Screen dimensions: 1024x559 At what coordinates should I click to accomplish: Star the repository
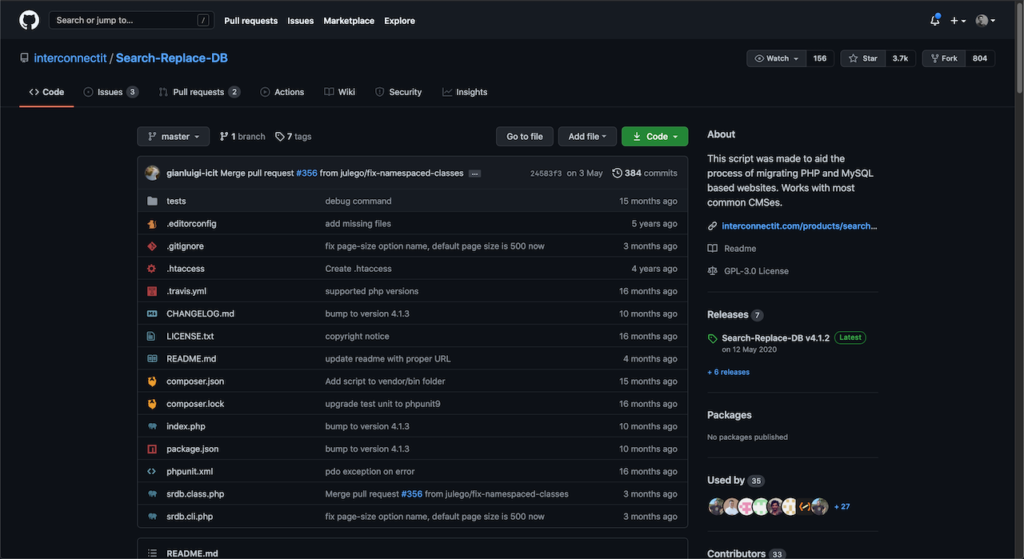point(863,58)
